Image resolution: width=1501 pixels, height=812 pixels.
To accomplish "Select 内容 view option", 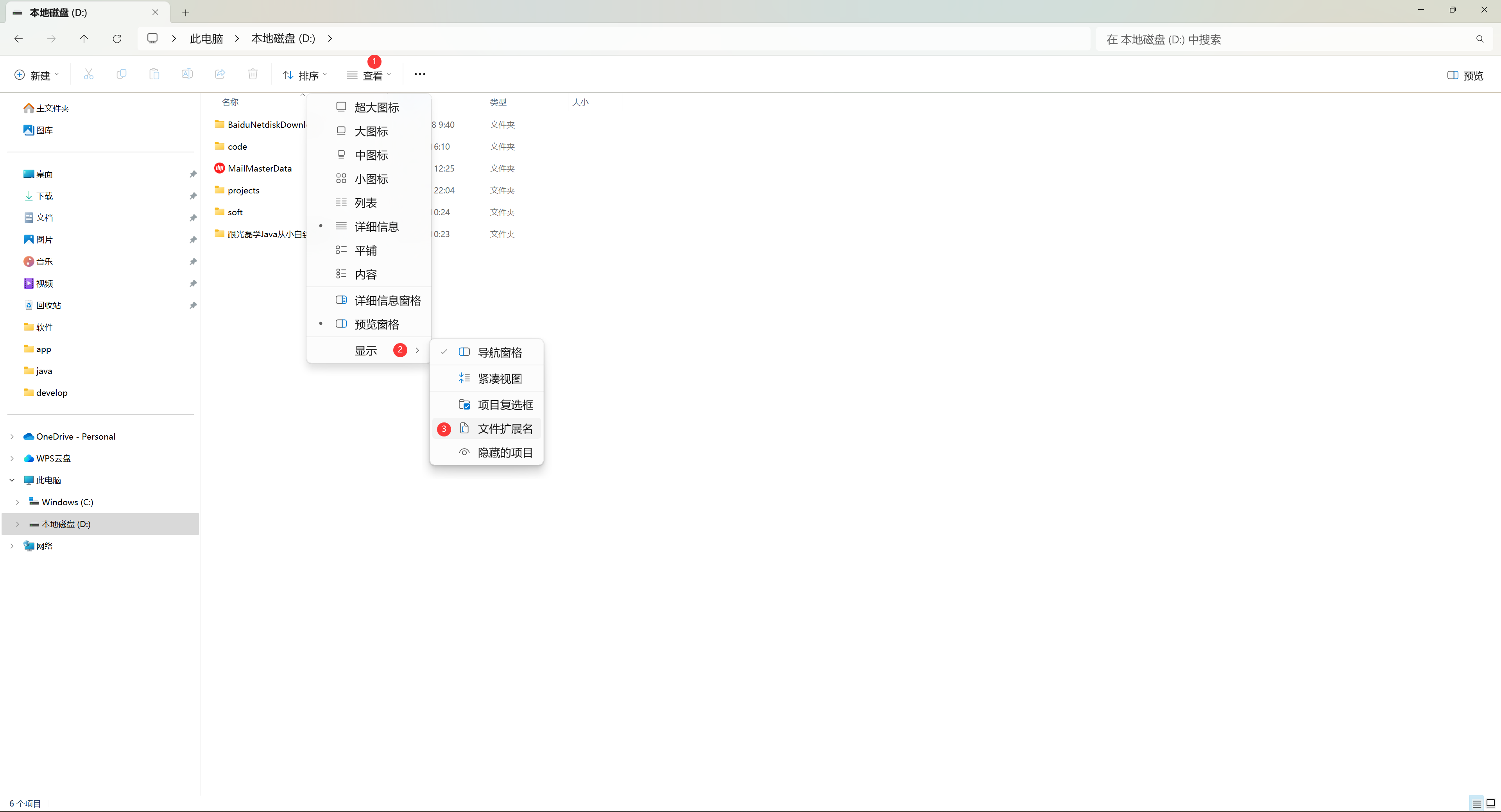I will coord(369,274).
